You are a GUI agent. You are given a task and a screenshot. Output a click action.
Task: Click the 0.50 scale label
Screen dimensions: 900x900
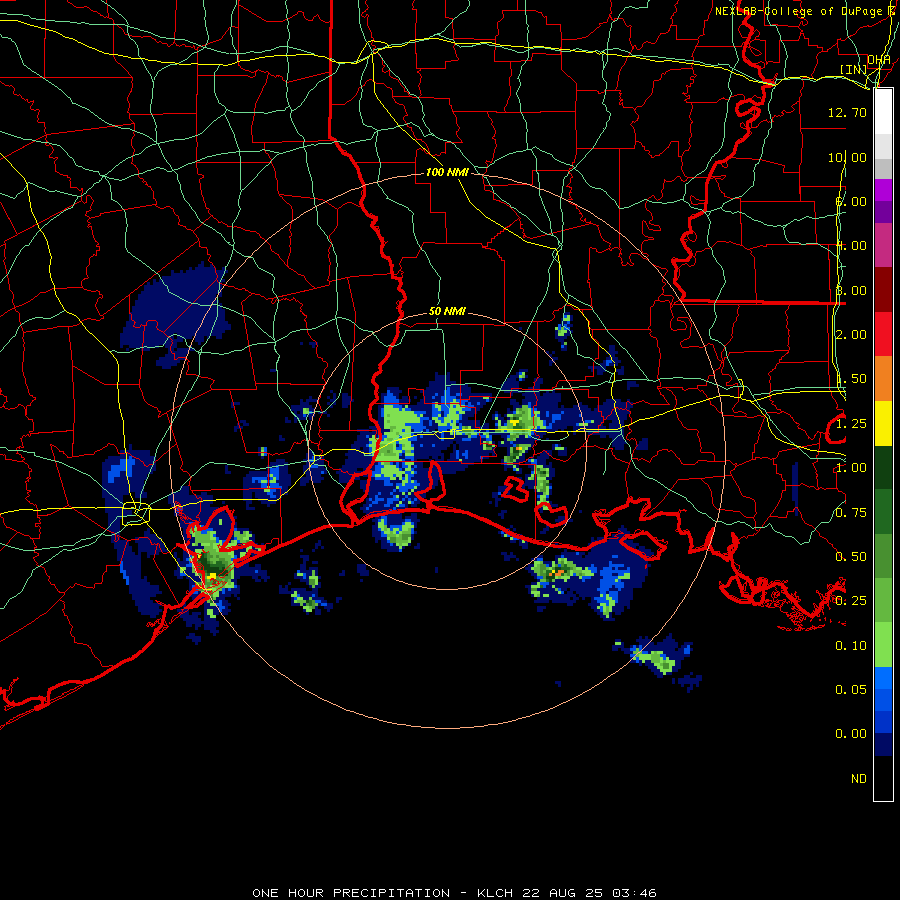[x=851, y=557]
